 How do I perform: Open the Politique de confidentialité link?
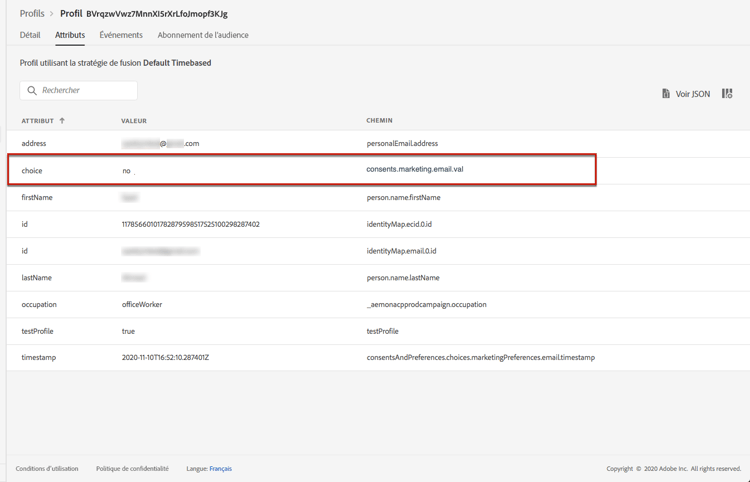click(132, 469)
